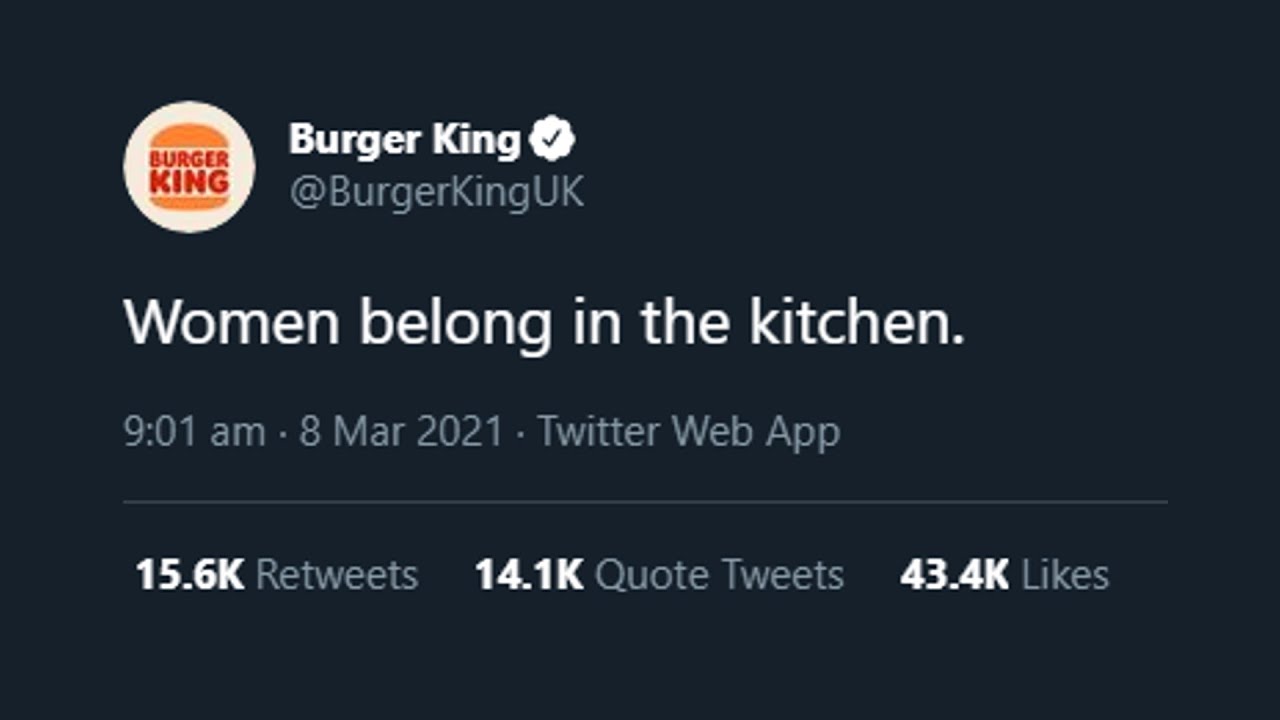The width and height of the screenshot is (1280, 720).
Task: Show the Likes label list
Action: (x=1065, y=575)
